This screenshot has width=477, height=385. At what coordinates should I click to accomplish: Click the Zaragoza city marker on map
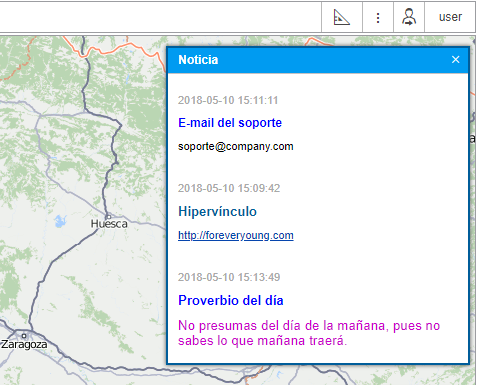24,336
